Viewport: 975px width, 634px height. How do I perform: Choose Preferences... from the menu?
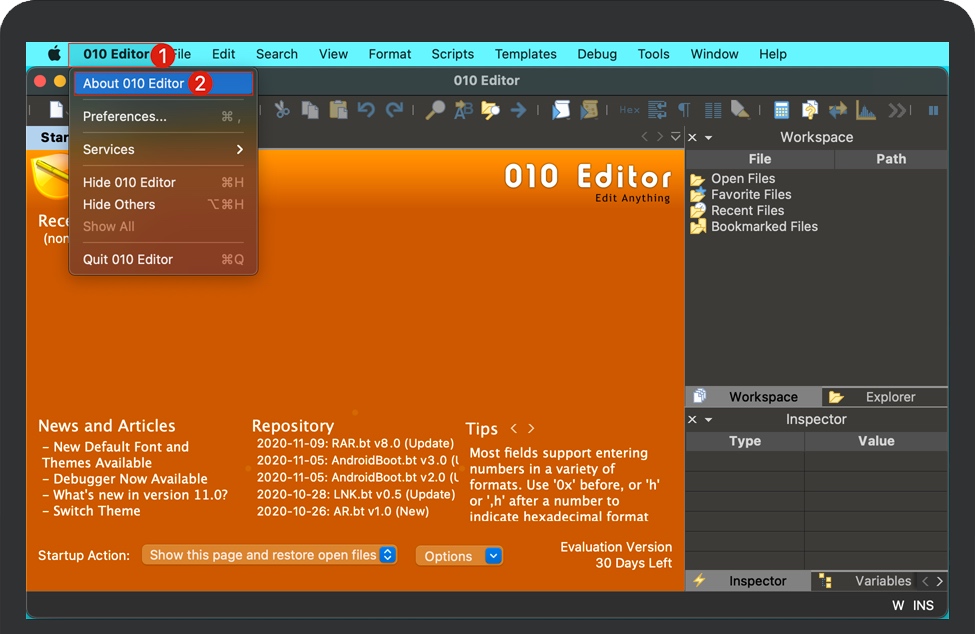163,116
